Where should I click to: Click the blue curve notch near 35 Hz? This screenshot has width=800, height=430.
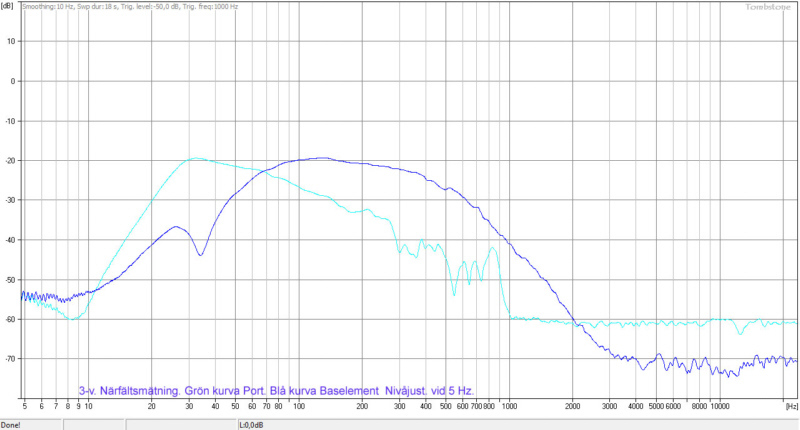[200, 255]
